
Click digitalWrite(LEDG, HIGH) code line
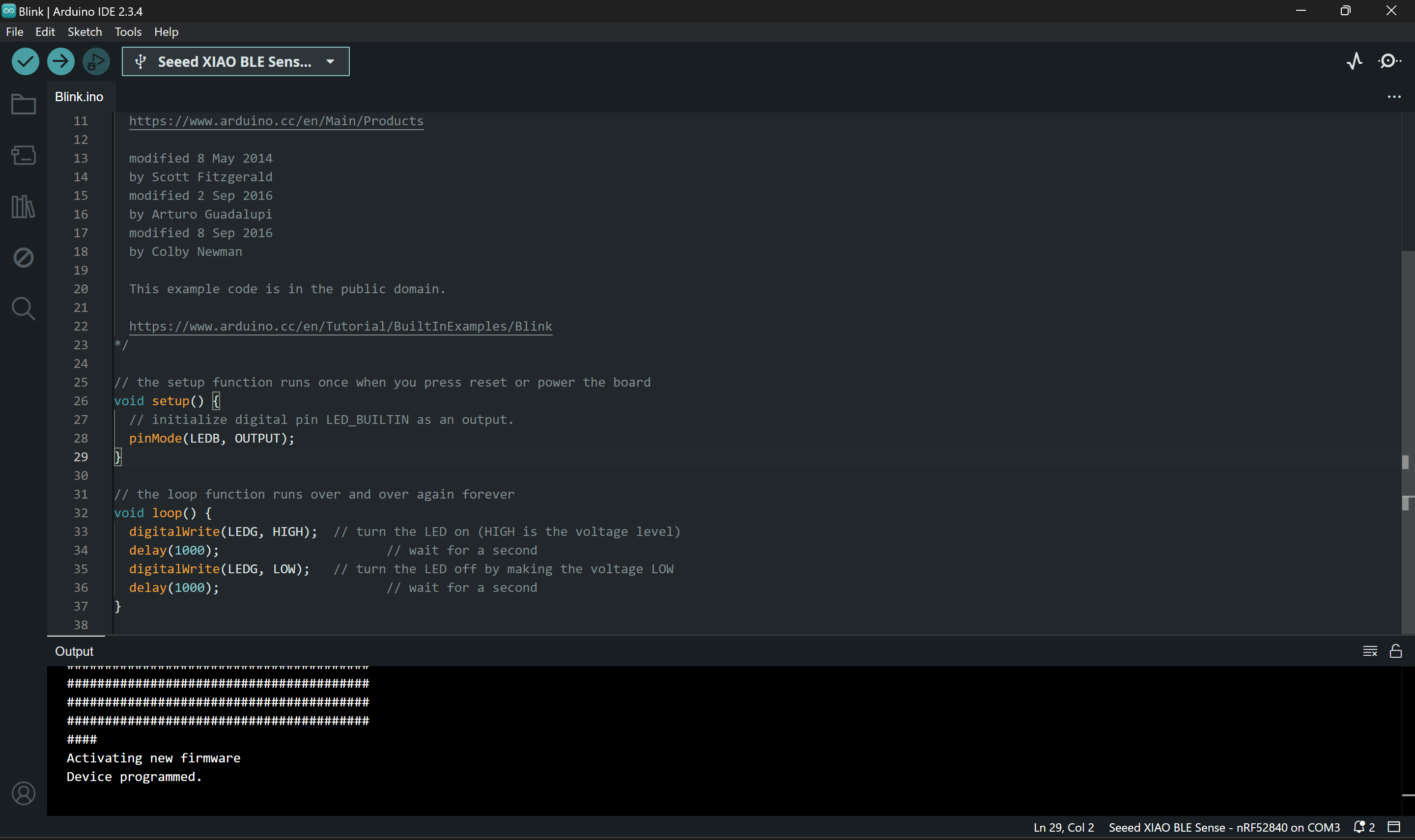pos(223,532)
